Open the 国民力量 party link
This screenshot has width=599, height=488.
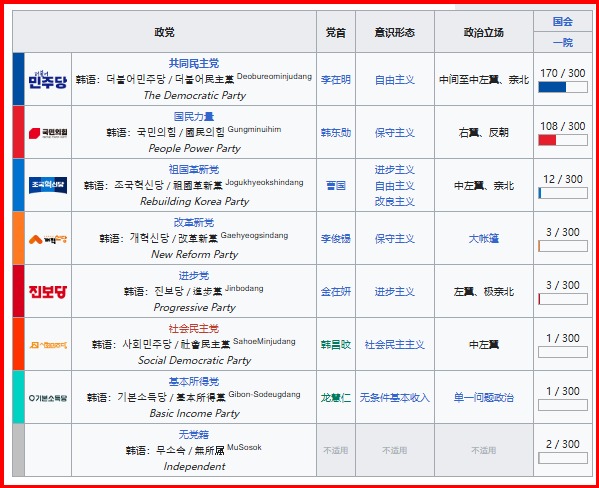pyautogui.click(x=194, y=116)
